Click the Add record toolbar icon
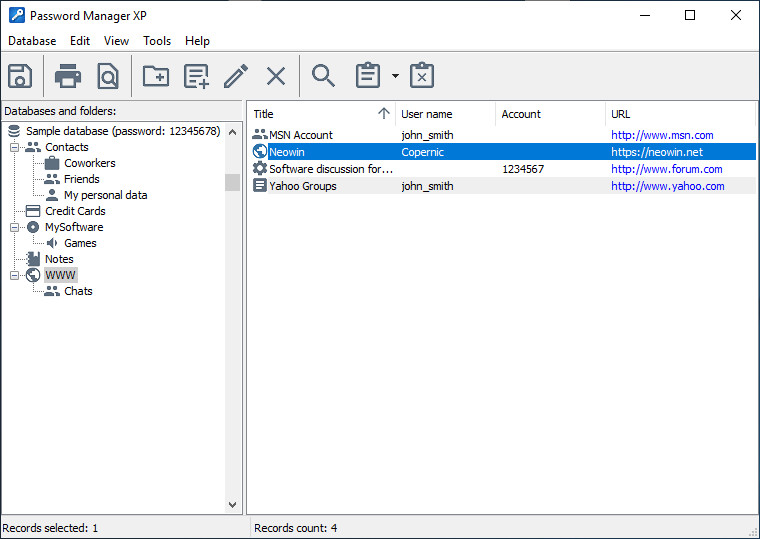760x539 pixels. 197,76
